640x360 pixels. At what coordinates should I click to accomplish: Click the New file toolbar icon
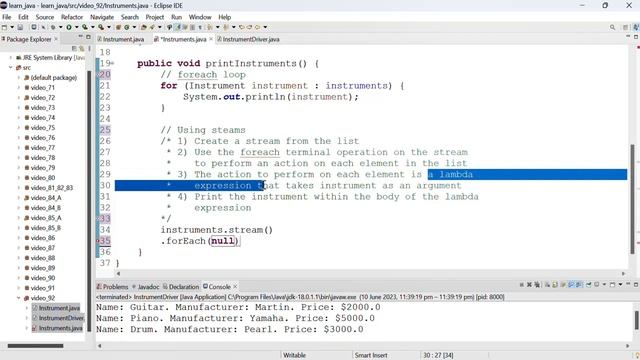[x=4, y=27]
